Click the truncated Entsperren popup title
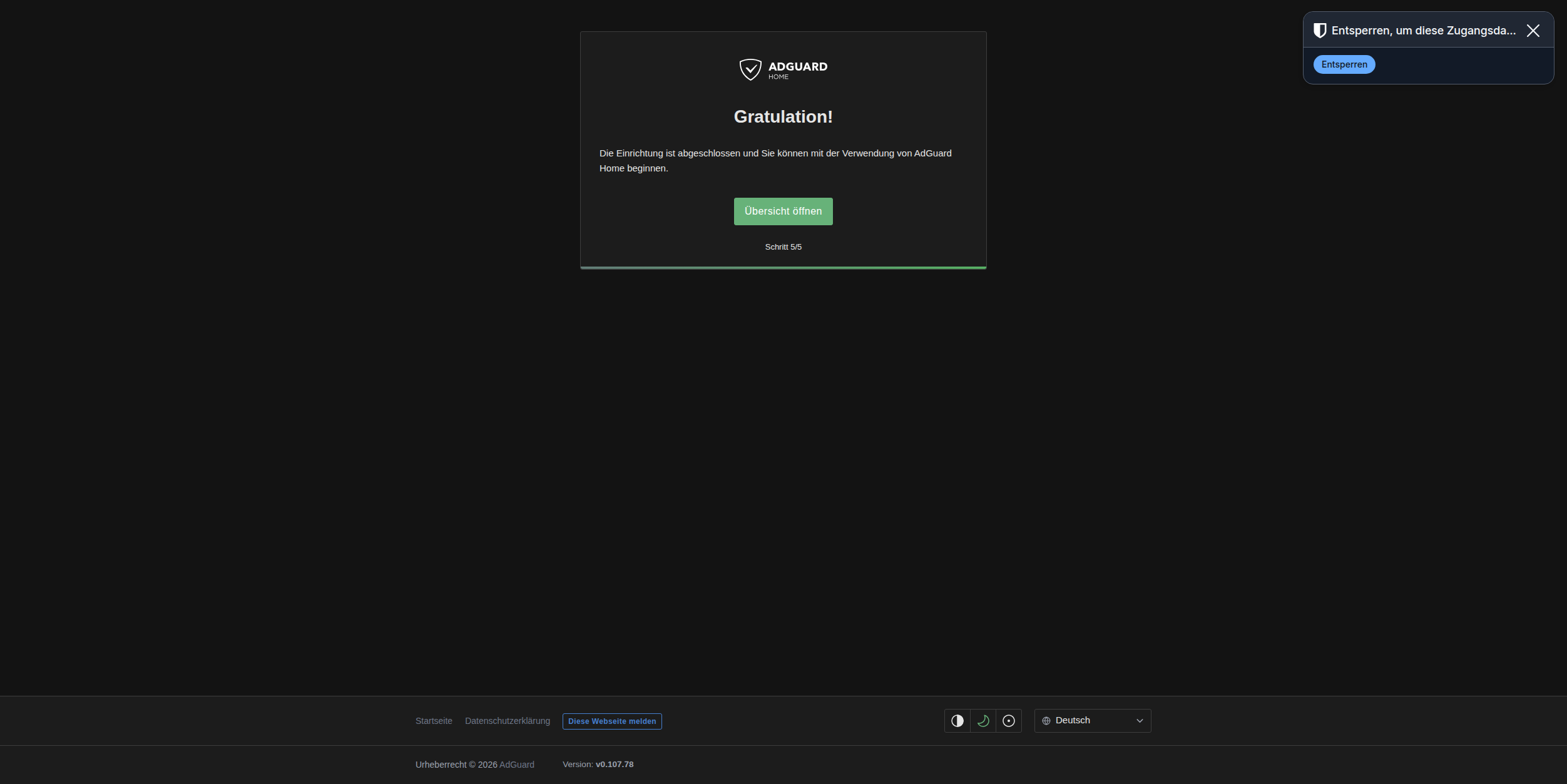The width and height of the screenshot is (1567, 784). tap(1424, 31)
